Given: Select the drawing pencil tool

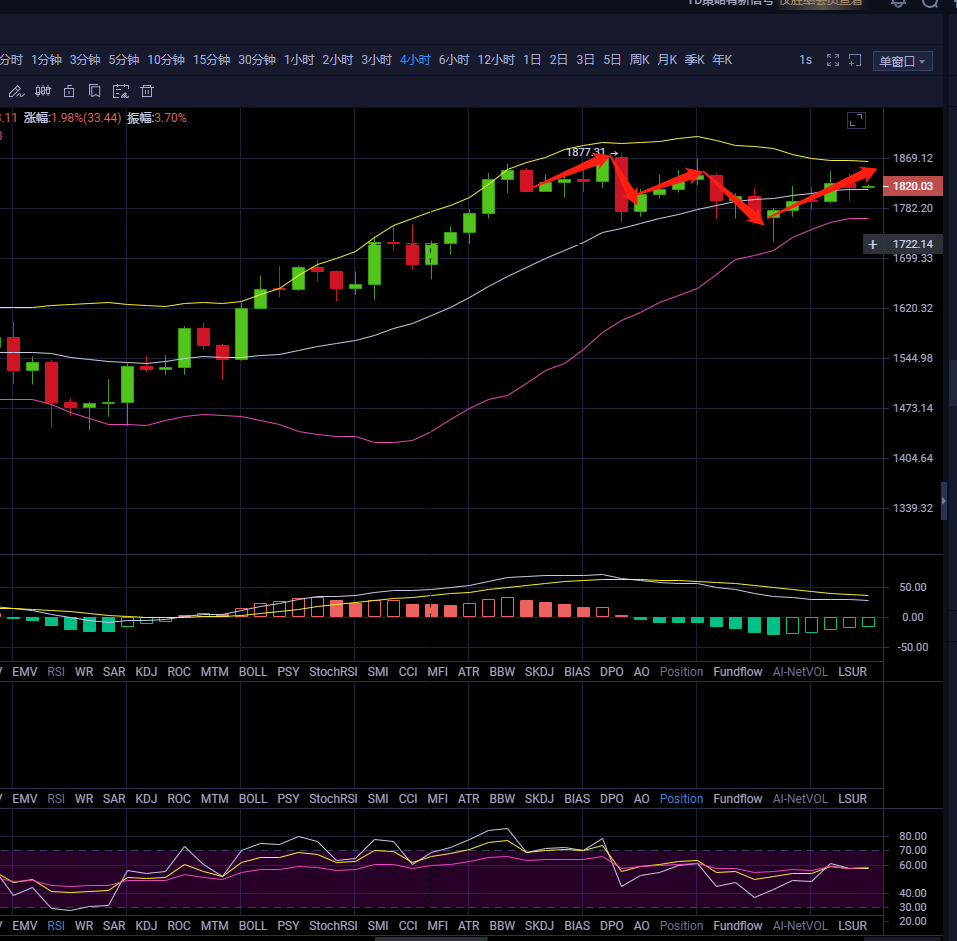Looking at the screenshot, I should coord(15,91).
